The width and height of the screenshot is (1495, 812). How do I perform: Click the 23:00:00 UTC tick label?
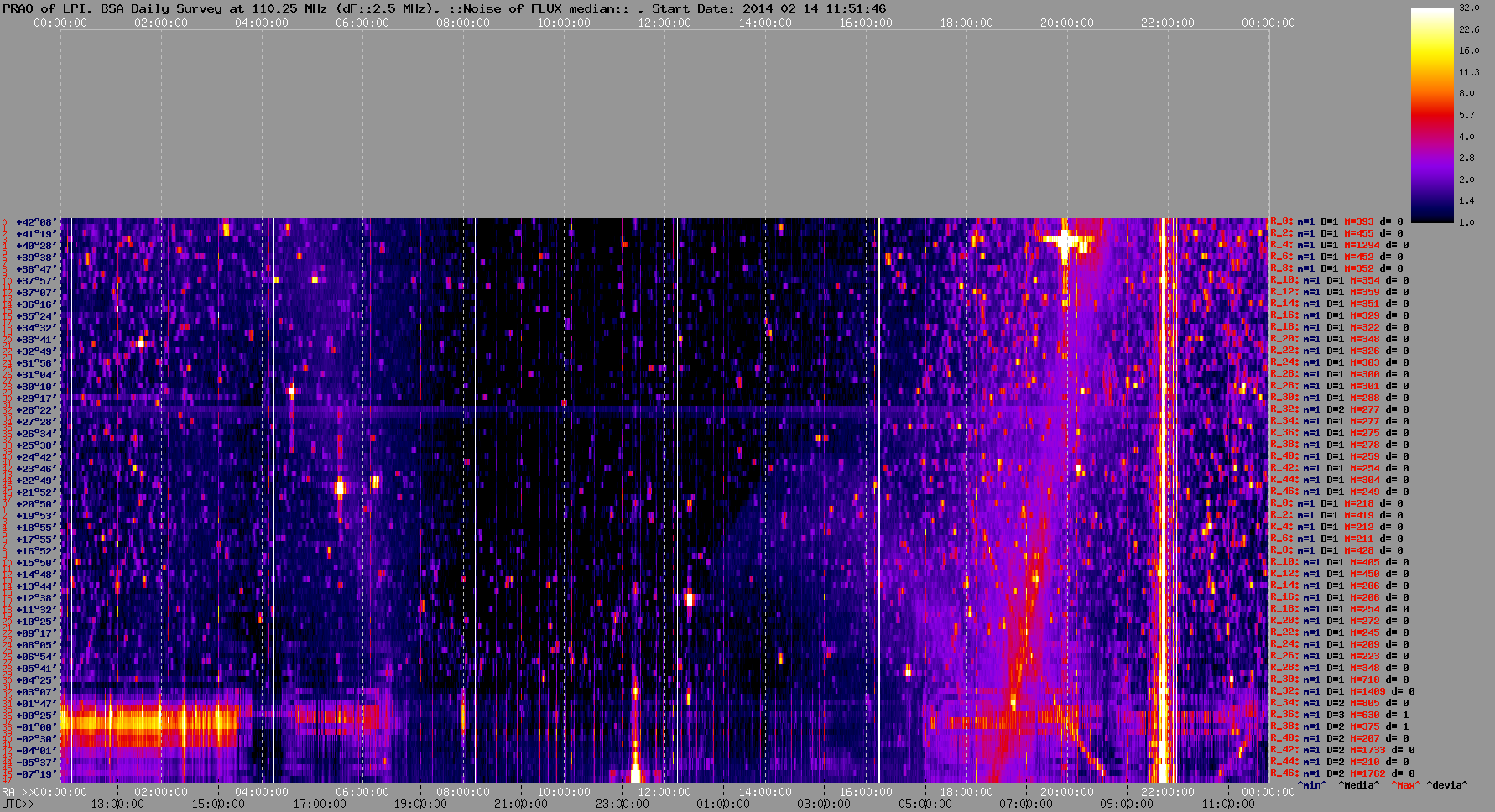pyautogui.click(x=622, y=804)
